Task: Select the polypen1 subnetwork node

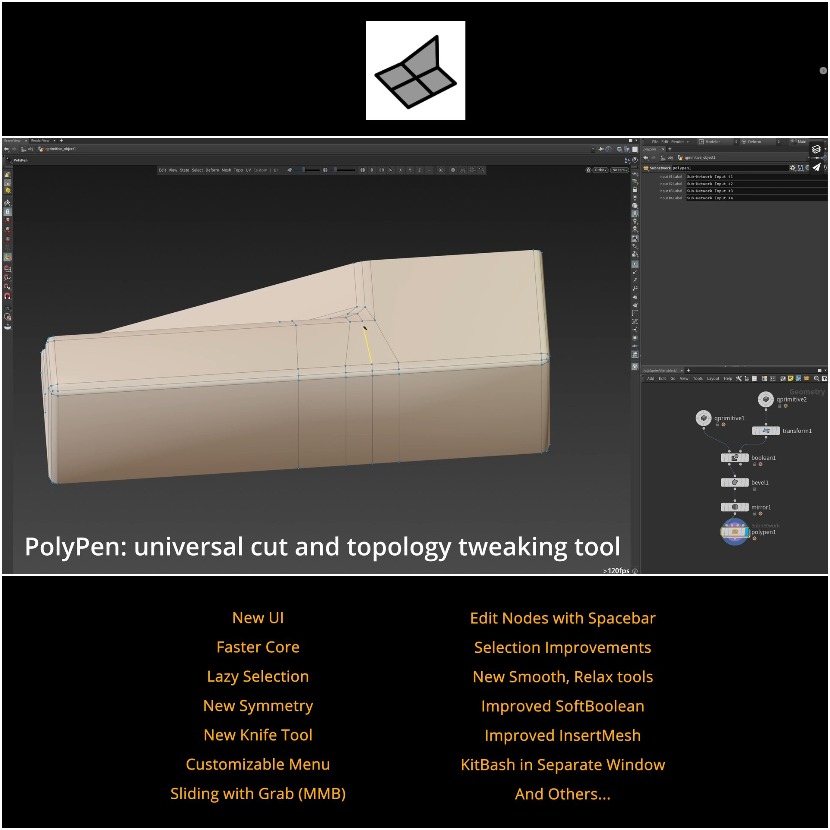Action: [735, 531]
